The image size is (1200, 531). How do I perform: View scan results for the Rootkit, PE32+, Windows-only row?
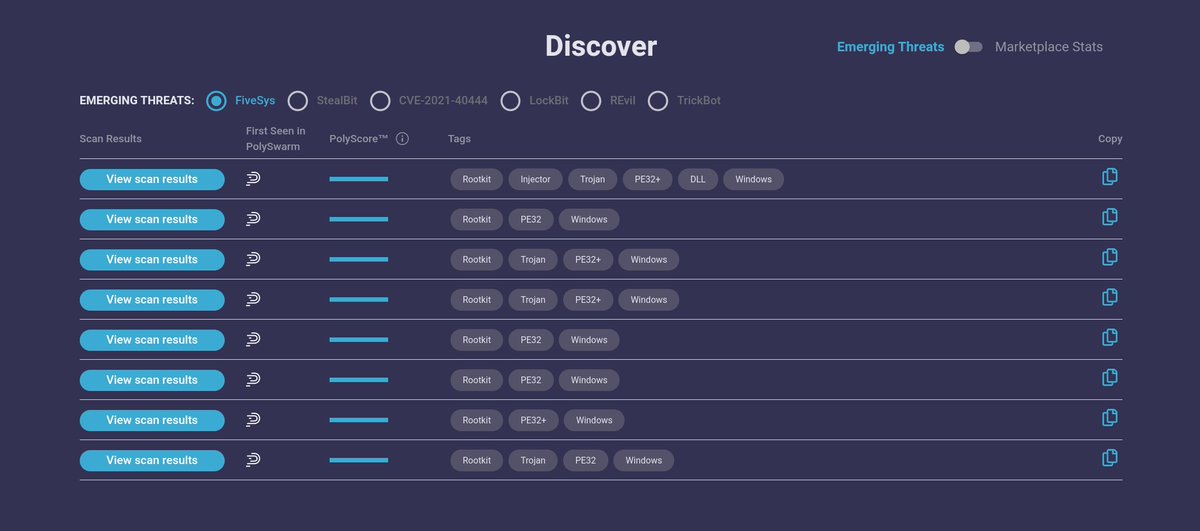[x=152, y=420]
